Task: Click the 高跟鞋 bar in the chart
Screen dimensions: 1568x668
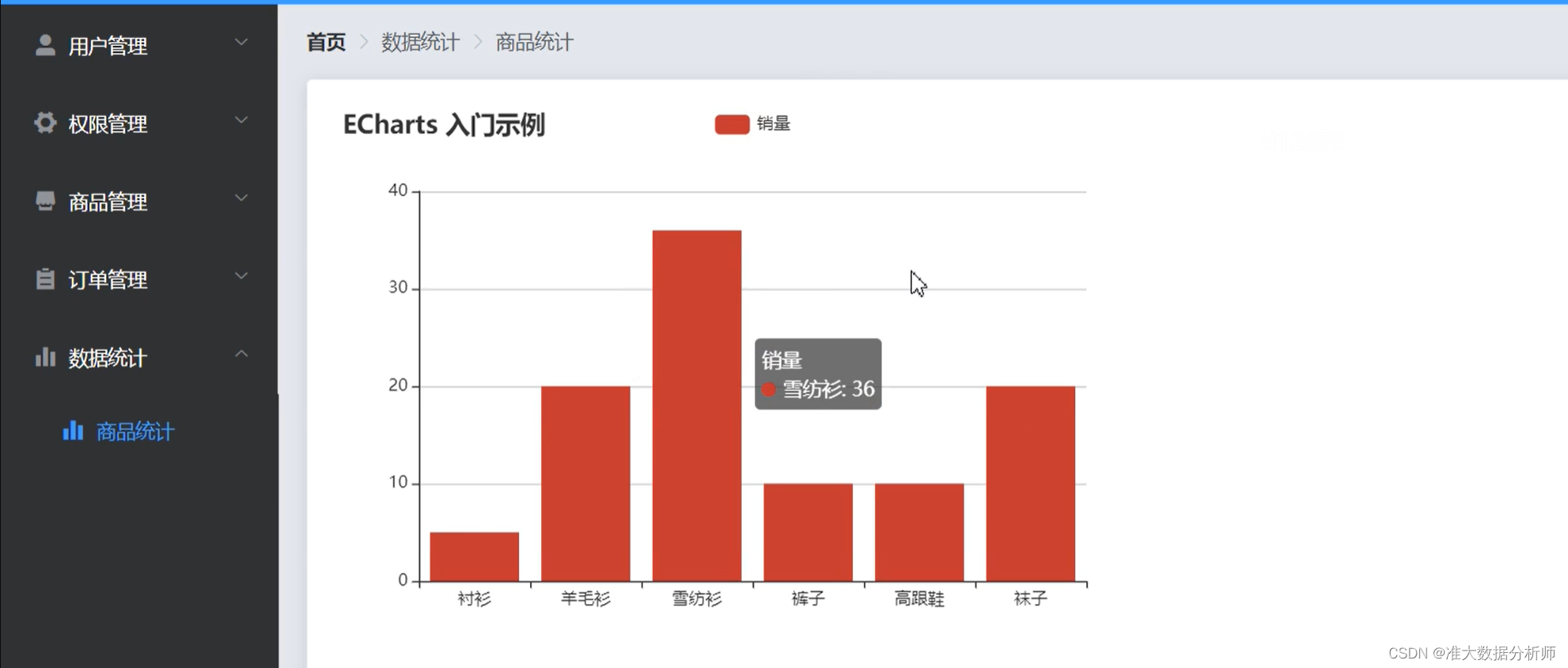Action: [919, 532]
